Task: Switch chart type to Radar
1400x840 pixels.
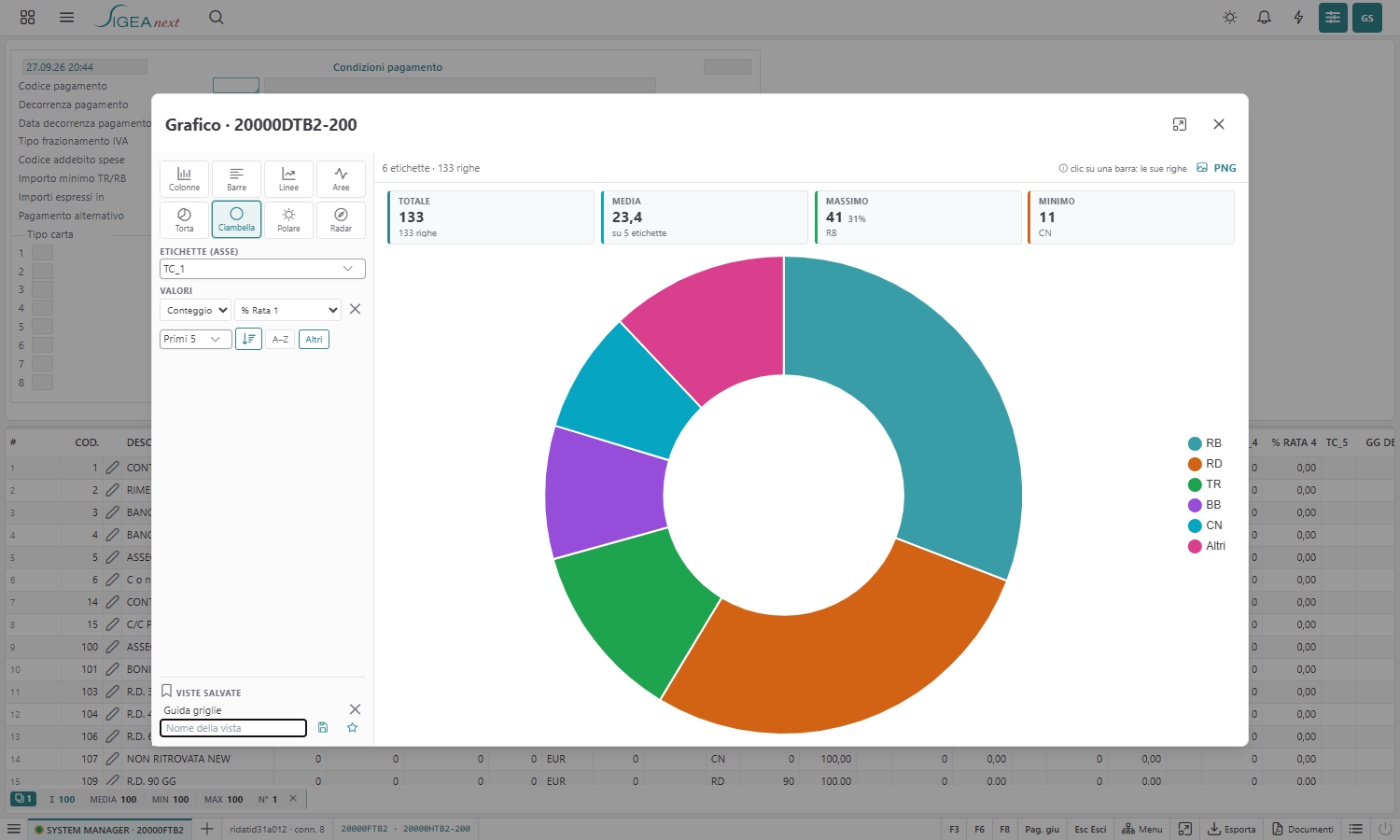Action: click(x=341, y=220)
